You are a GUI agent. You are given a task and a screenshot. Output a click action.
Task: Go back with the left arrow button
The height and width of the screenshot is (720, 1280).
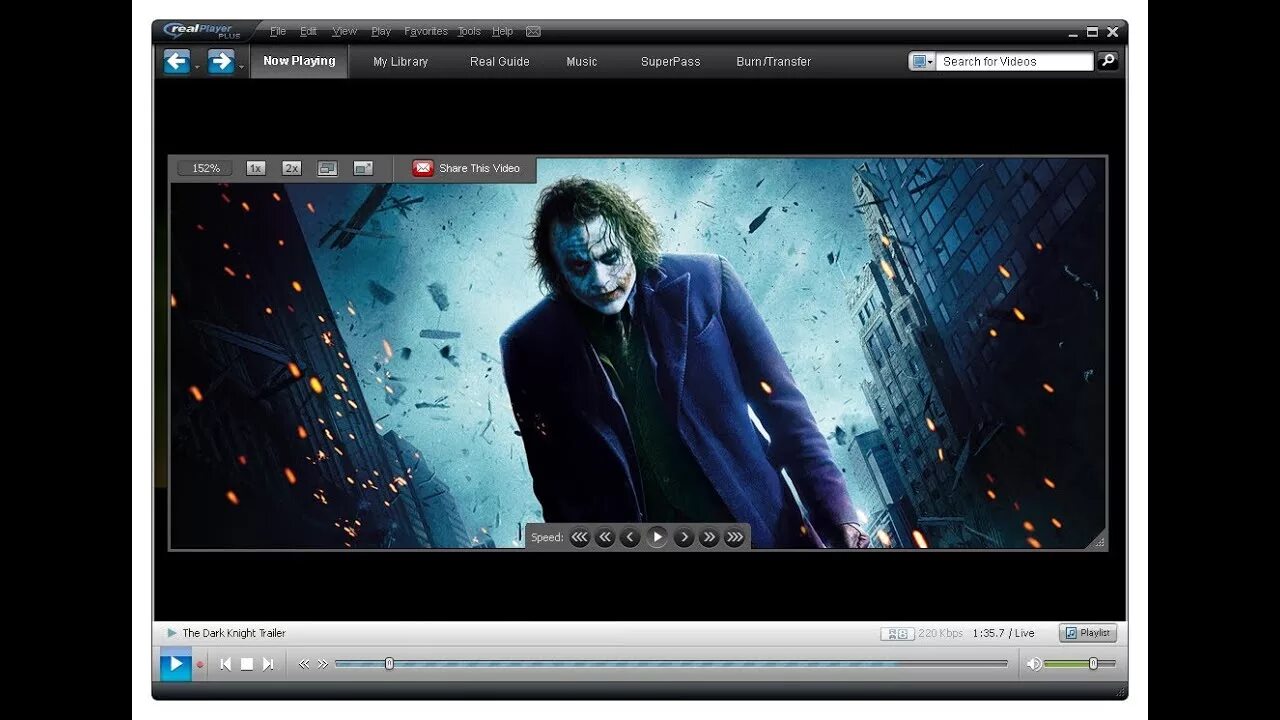177,61
